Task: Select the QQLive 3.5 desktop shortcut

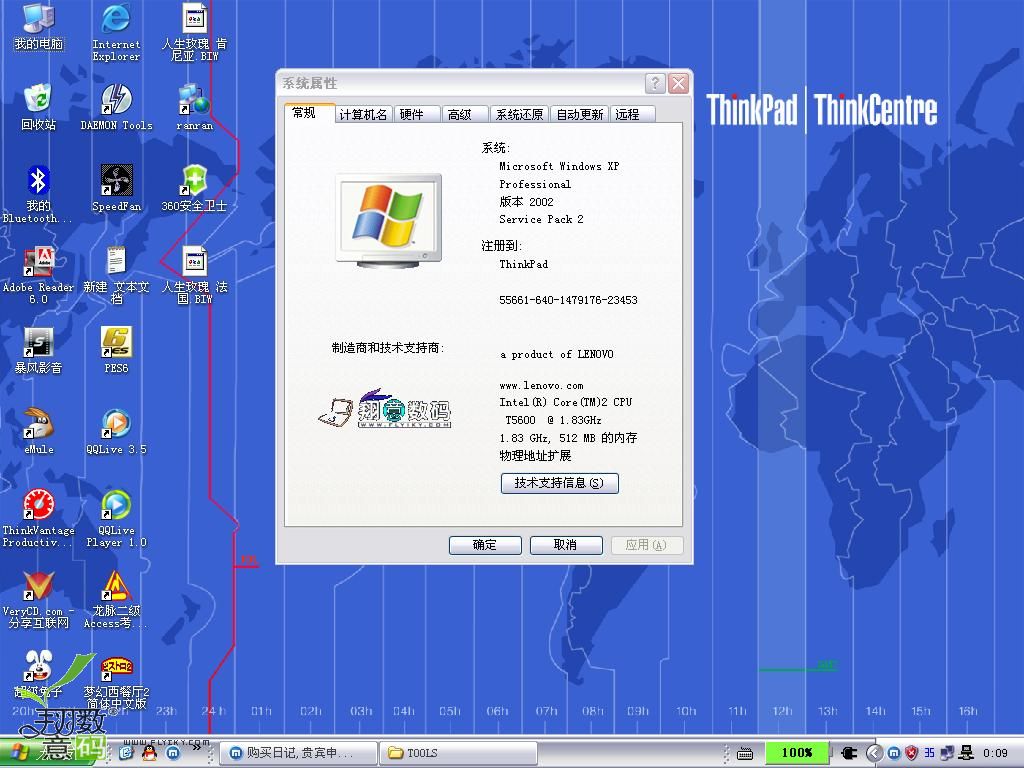Action: click(x=116, y=431)
